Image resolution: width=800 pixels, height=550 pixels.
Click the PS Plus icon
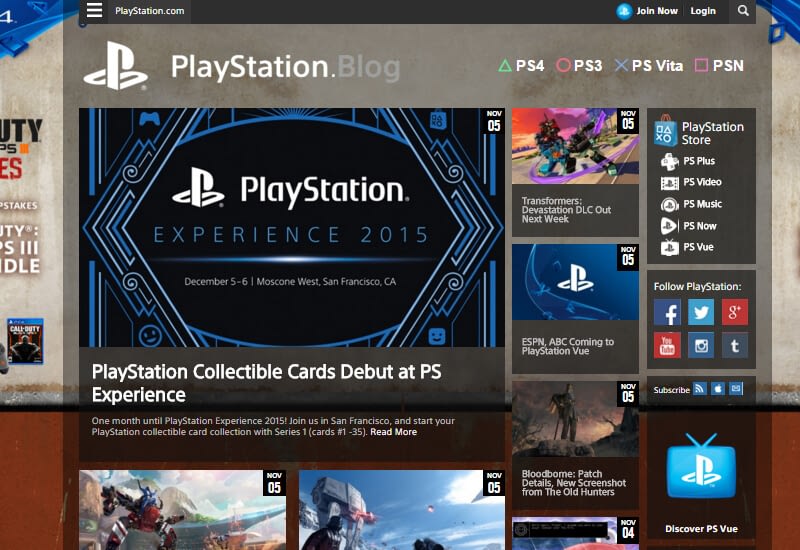click(x=669, y=161)
